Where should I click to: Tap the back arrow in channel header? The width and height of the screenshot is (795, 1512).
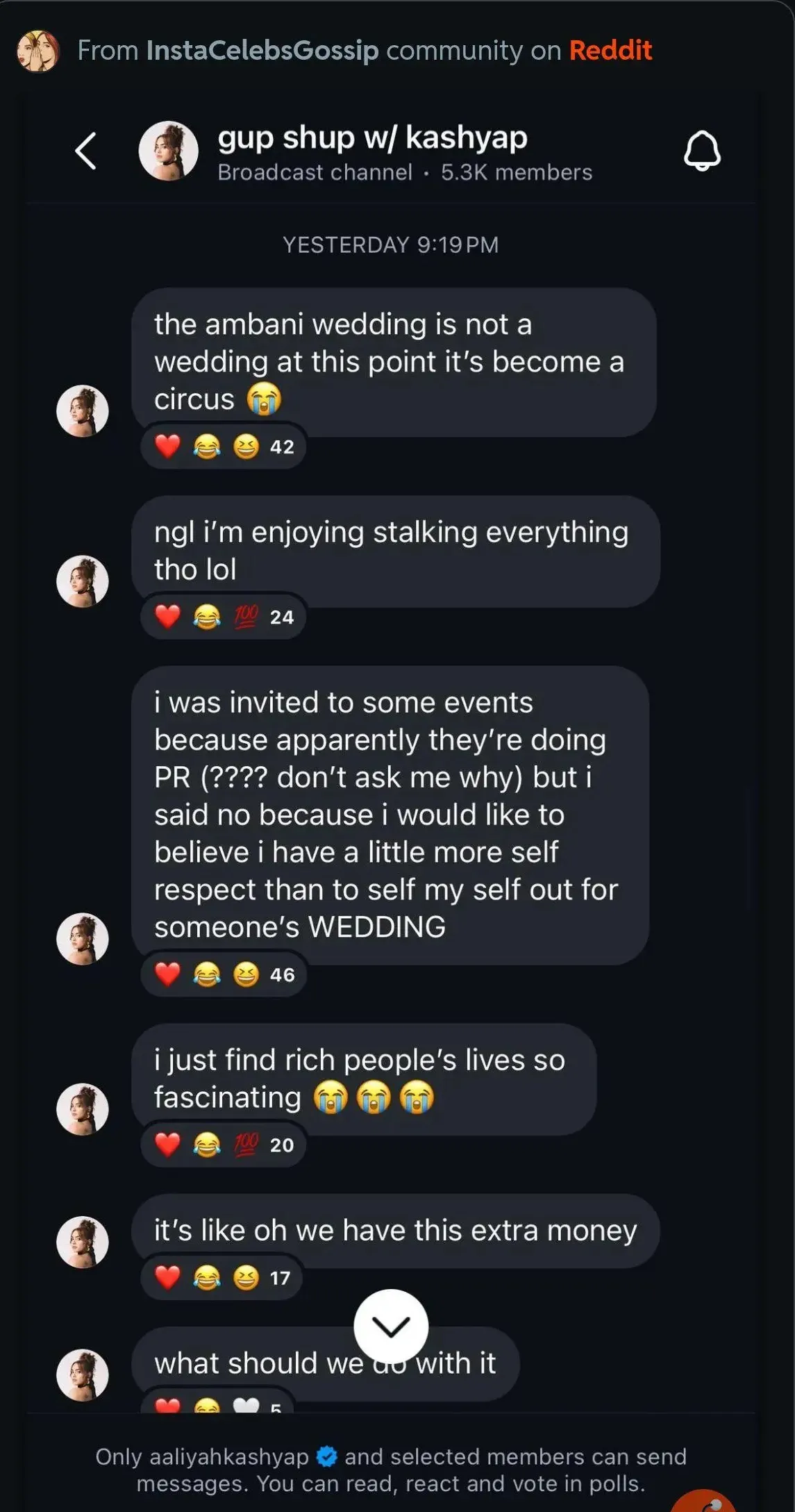[85, 151]
